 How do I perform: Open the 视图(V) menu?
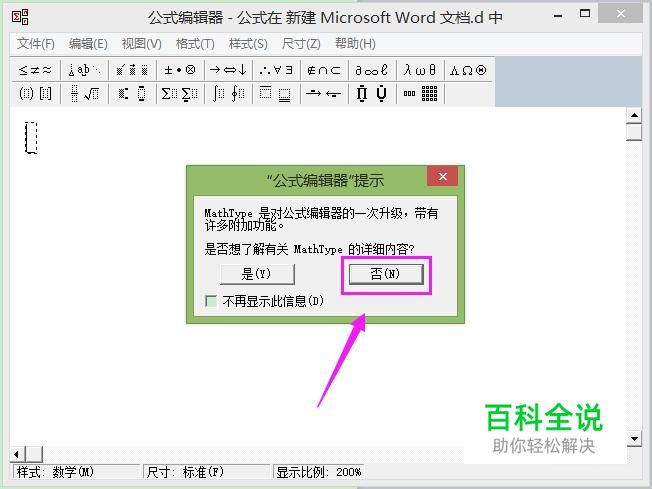pyautogui.click(x=142, y=44)
